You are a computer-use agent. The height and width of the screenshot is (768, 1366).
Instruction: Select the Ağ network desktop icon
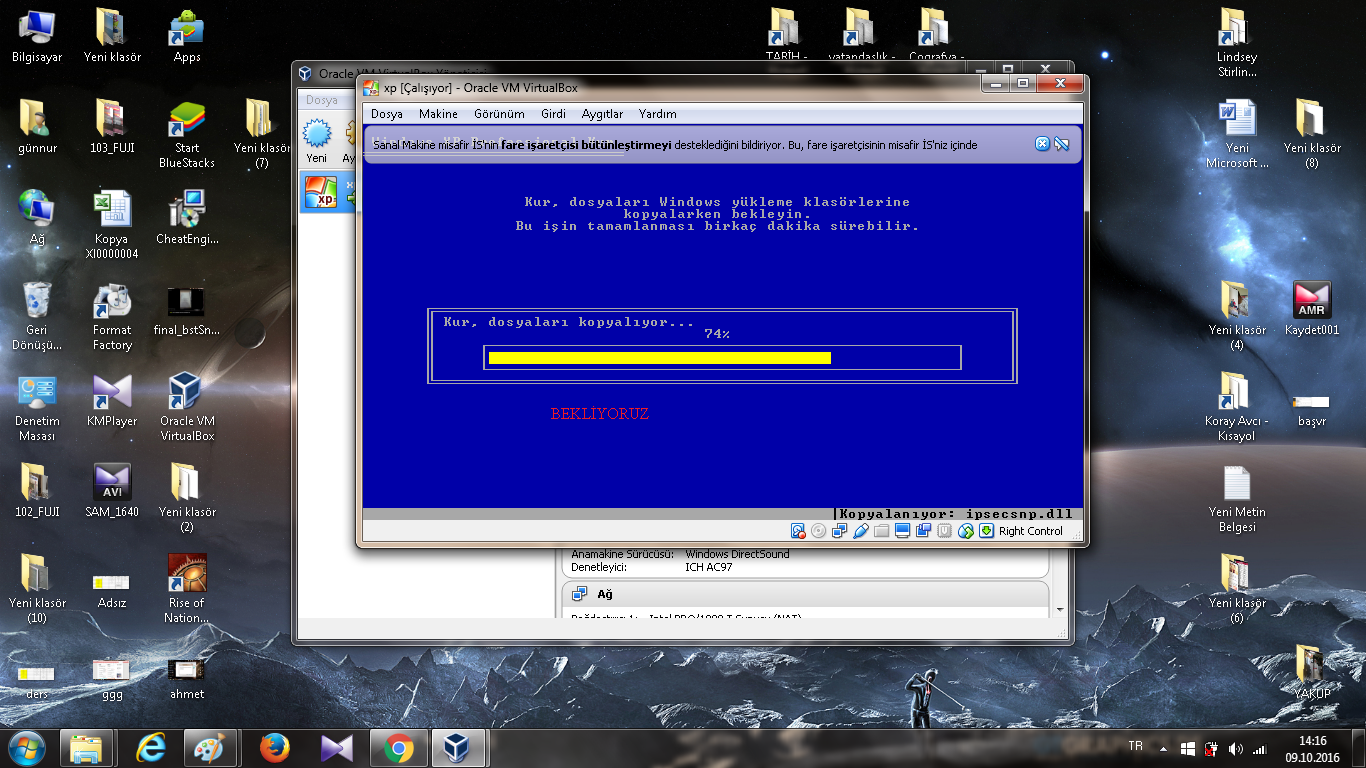click(37, 218)
